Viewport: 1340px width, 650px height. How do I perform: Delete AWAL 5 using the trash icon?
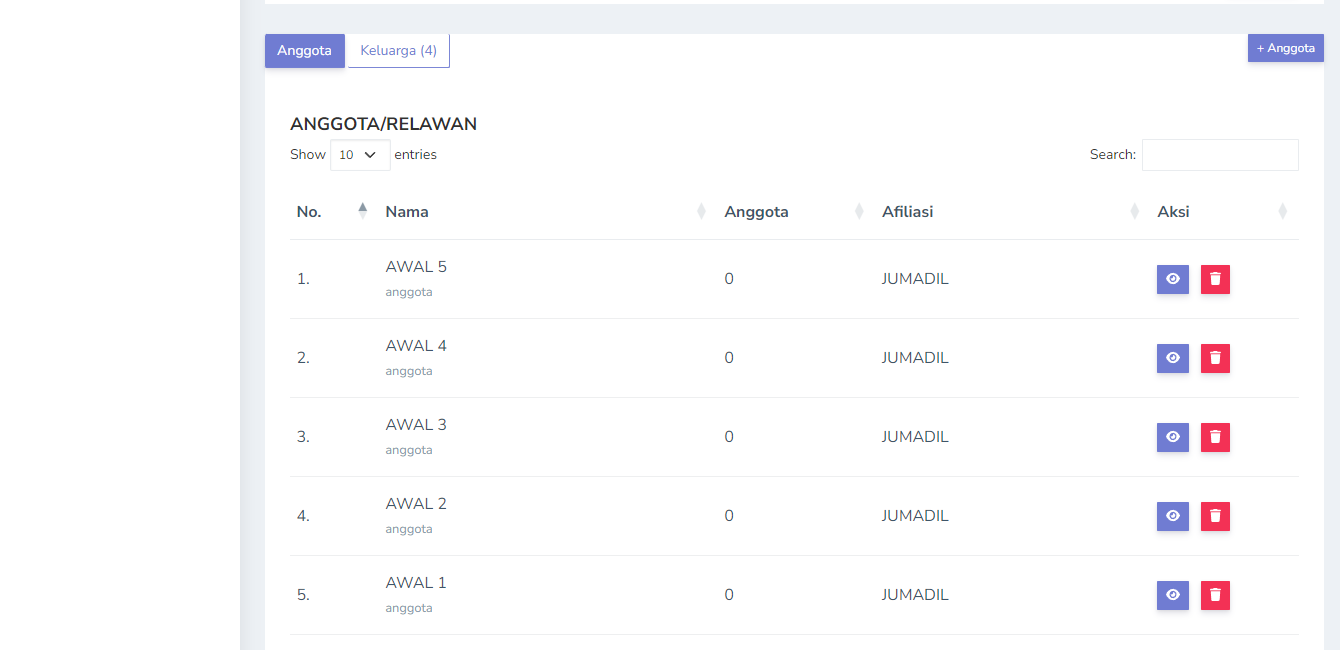1215,279
